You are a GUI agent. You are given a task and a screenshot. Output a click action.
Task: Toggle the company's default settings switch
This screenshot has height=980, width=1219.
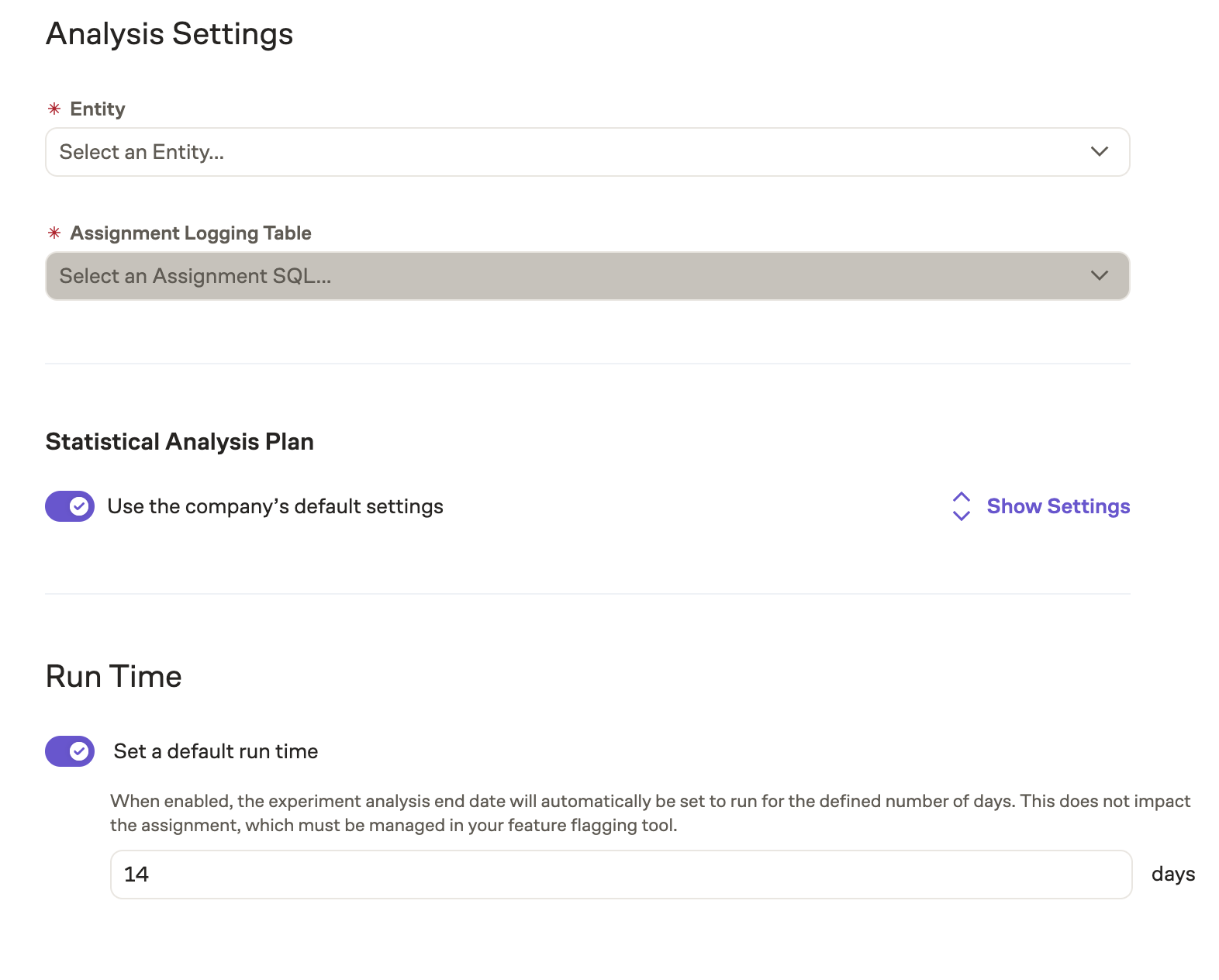tap(70, 506)
